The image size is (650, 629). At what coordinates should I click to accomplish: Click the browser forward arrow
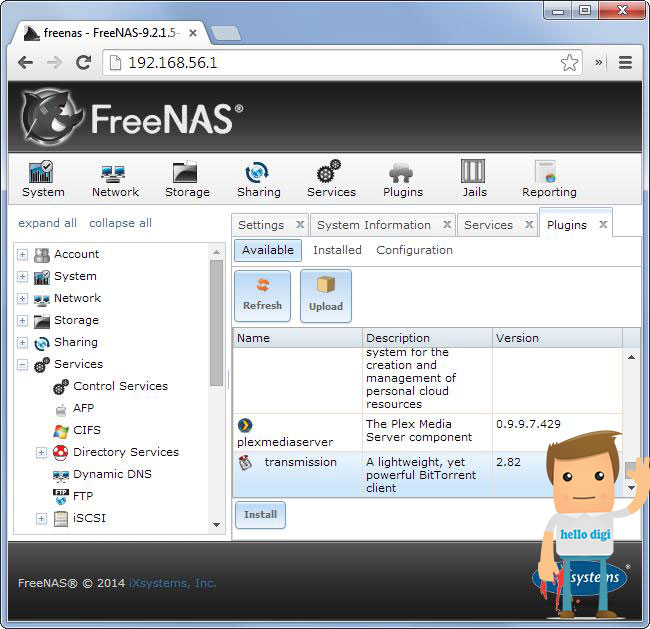click(54, 63)
